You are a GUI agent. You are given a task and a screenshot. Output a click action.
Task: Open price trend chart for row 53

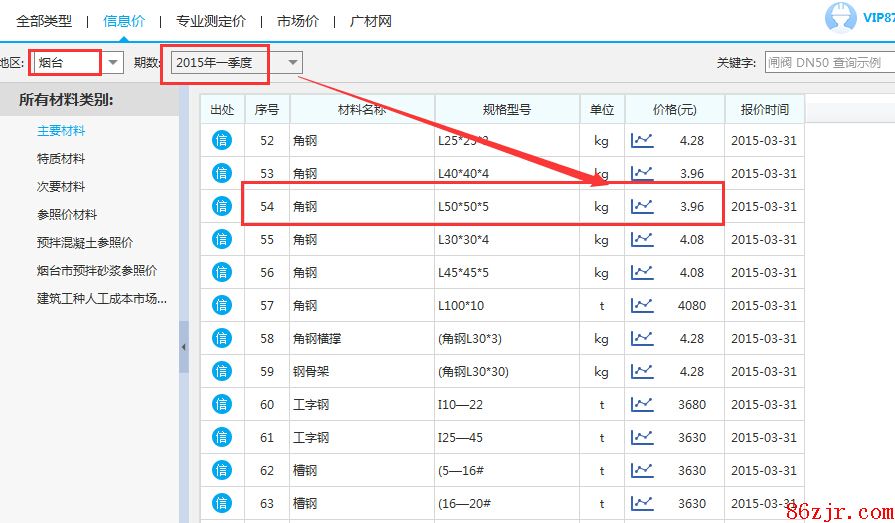(x=642, y=173)
